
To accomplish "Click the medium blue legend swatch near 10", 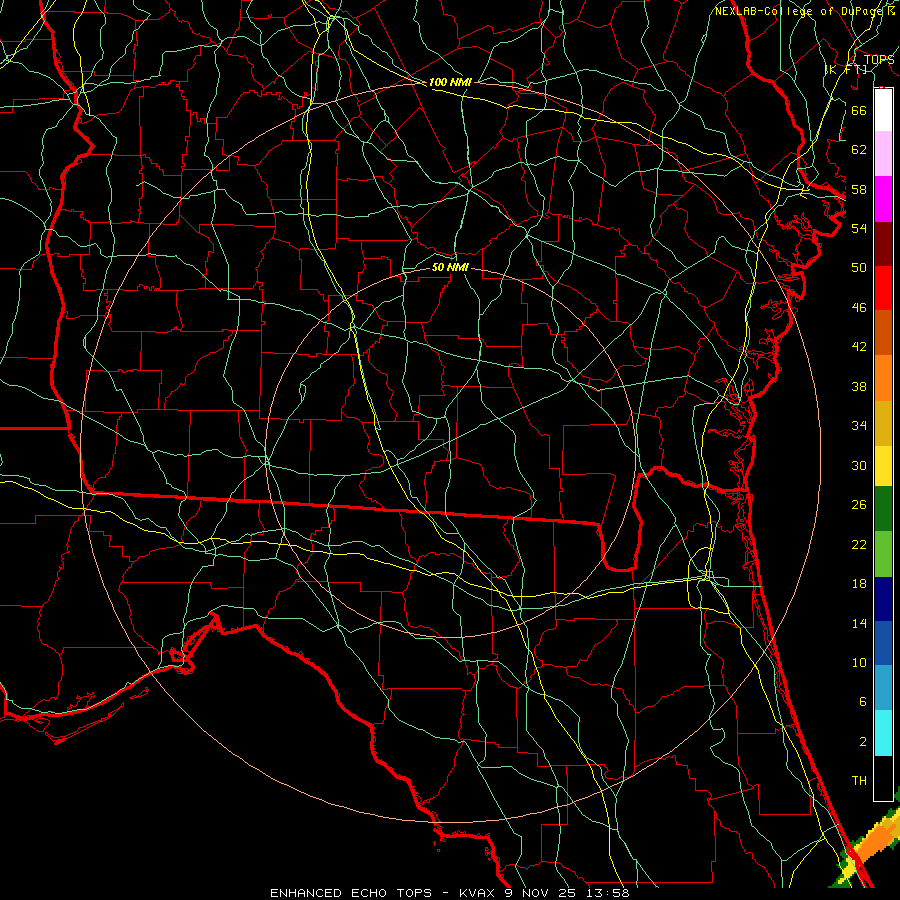I will pyautogui.click(x=883, y=643).
